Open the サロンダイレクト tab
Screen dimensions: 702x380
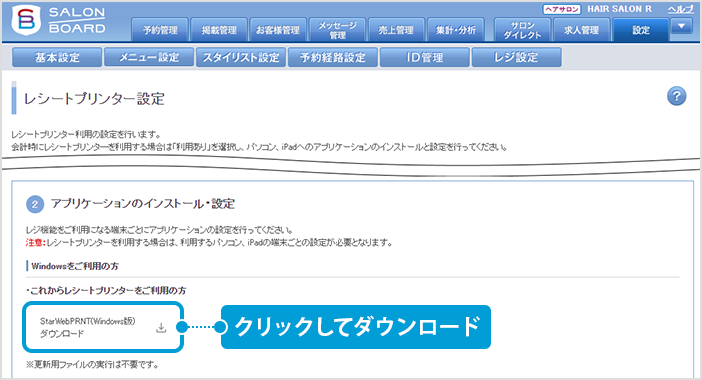tap(522, 30)
